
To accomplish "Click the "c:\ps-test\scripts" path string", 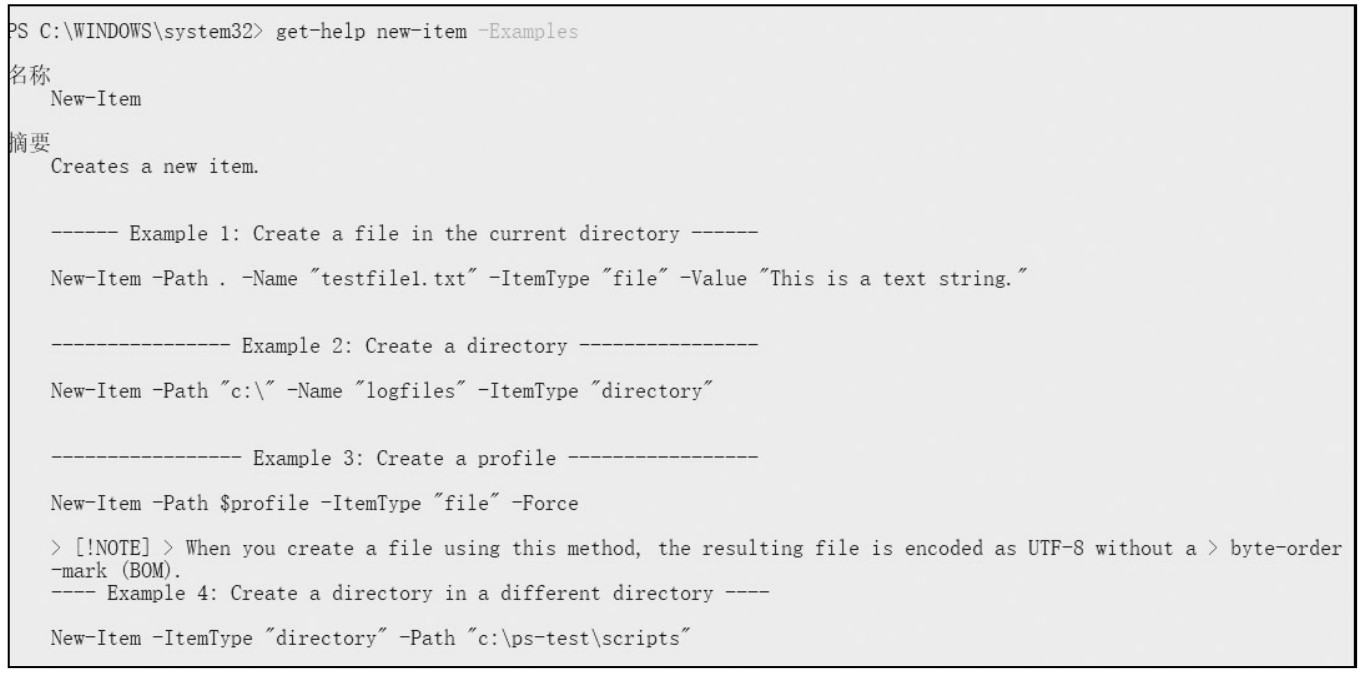I will (x=591, y=638).
